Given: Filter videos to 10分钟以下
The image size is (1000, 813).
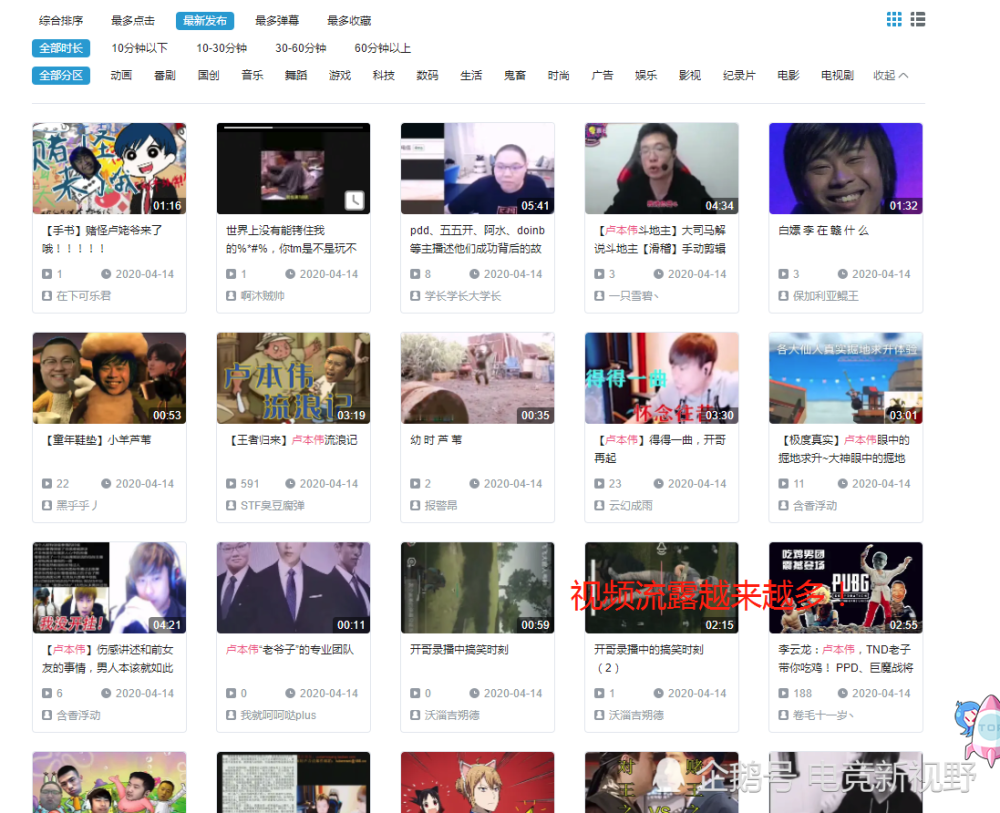Looking at the screenshot, I should click(140, 48).
